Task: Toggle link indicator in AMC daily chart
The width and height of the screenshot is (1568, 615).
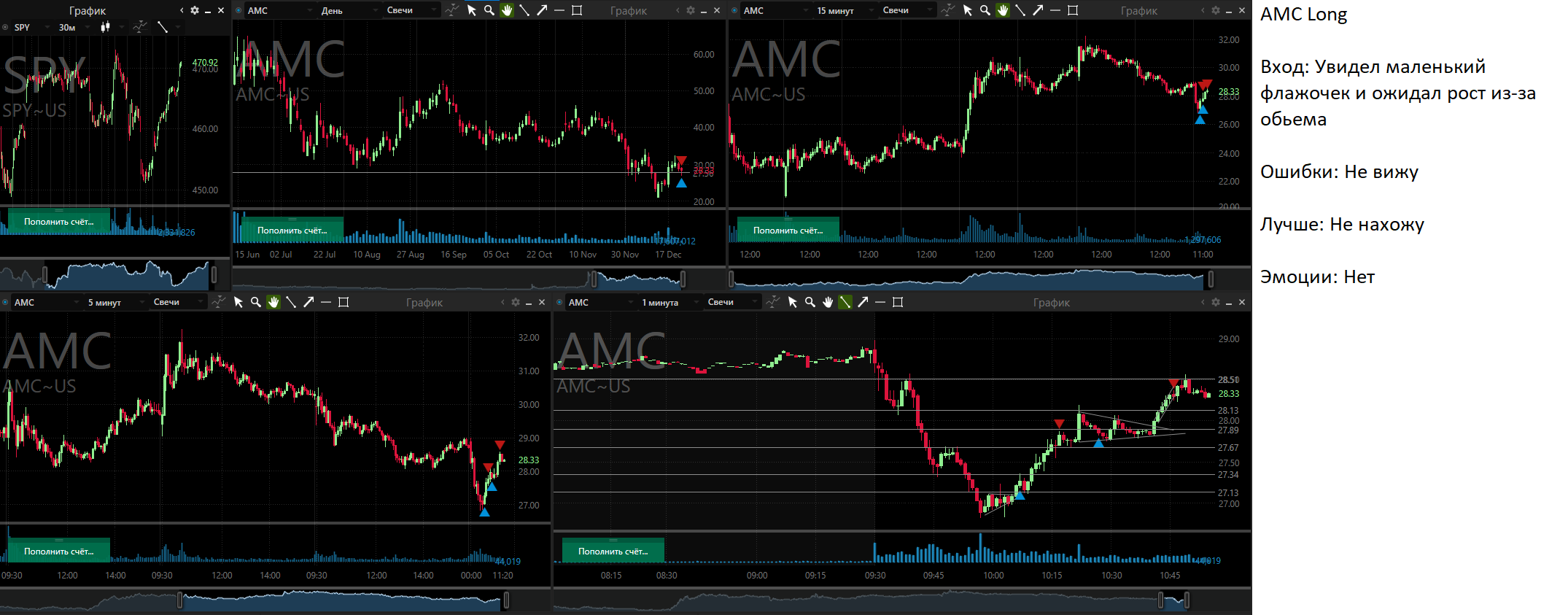Action: [238, 10]
